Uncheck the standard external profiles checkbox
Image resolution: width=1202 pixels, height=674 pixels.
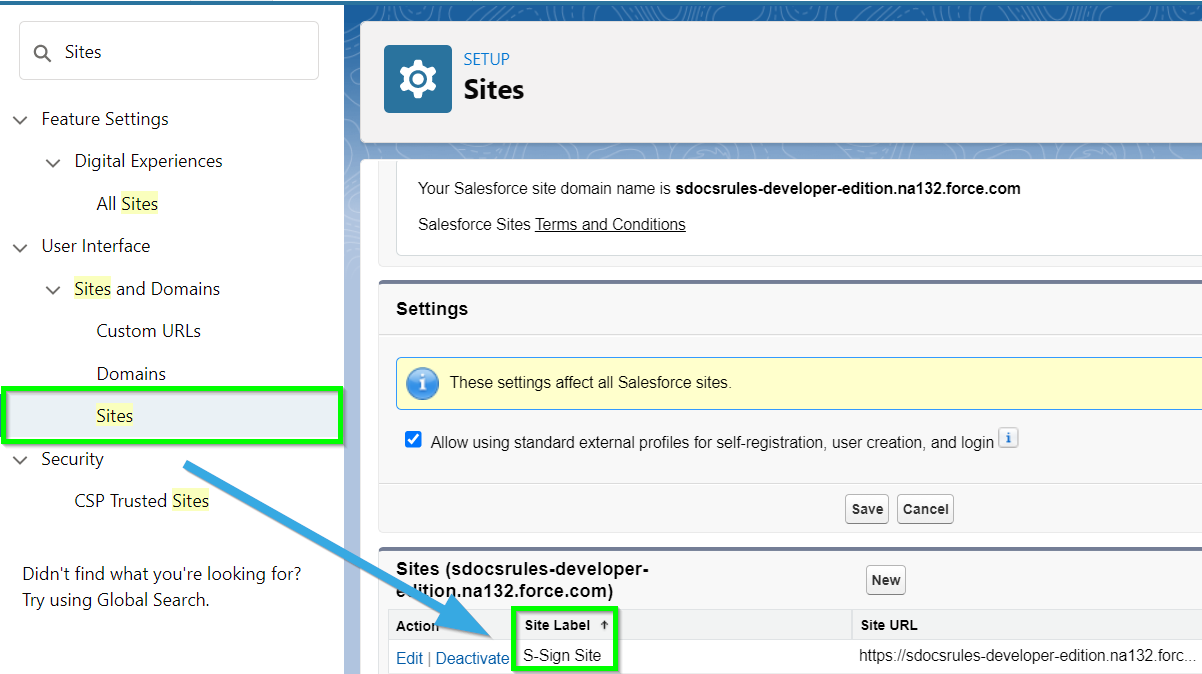[413, 440]
